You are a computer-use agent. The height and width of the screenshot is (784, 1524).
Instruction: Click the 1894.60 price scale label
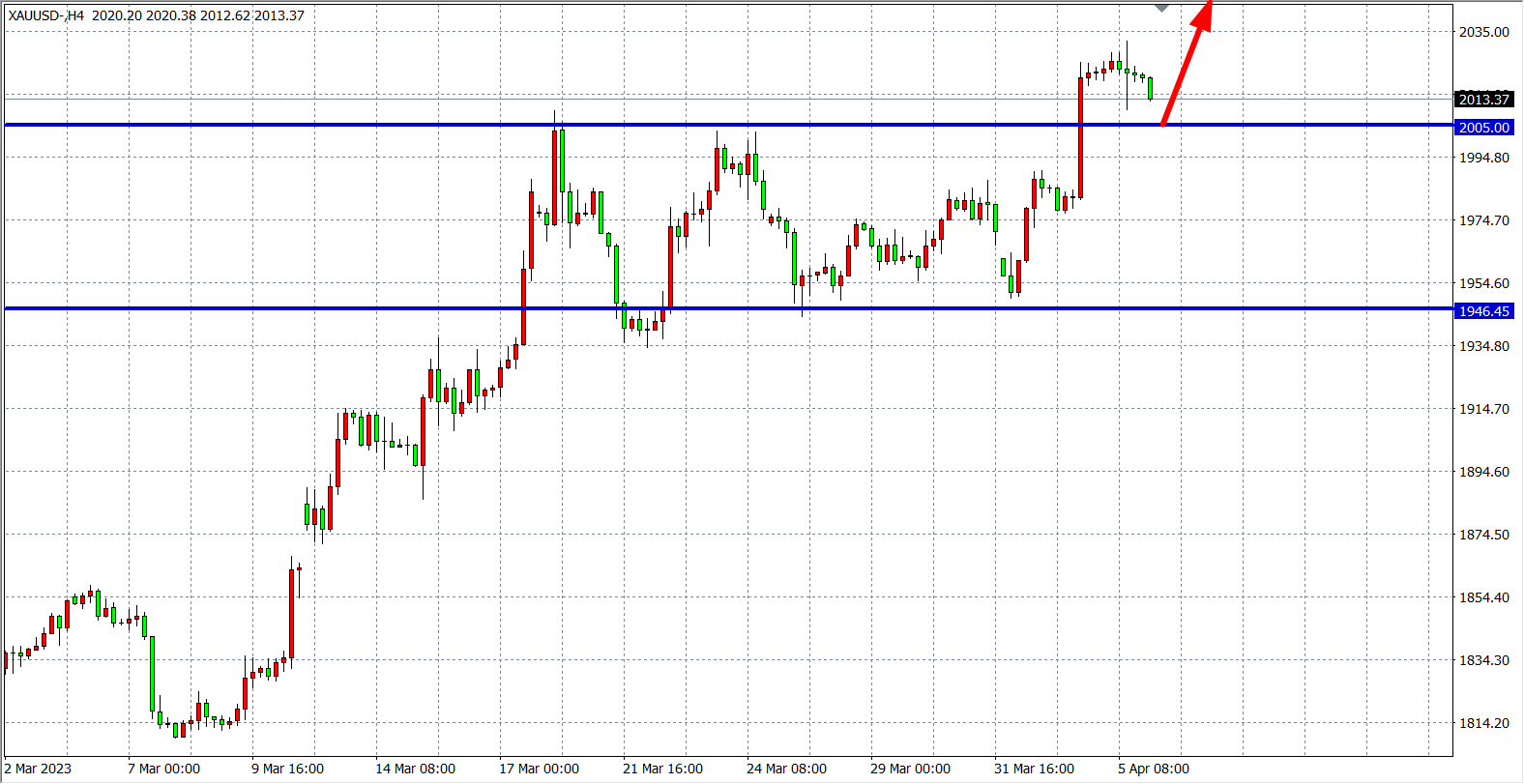pyautogui.click(x=1483, y=472)
